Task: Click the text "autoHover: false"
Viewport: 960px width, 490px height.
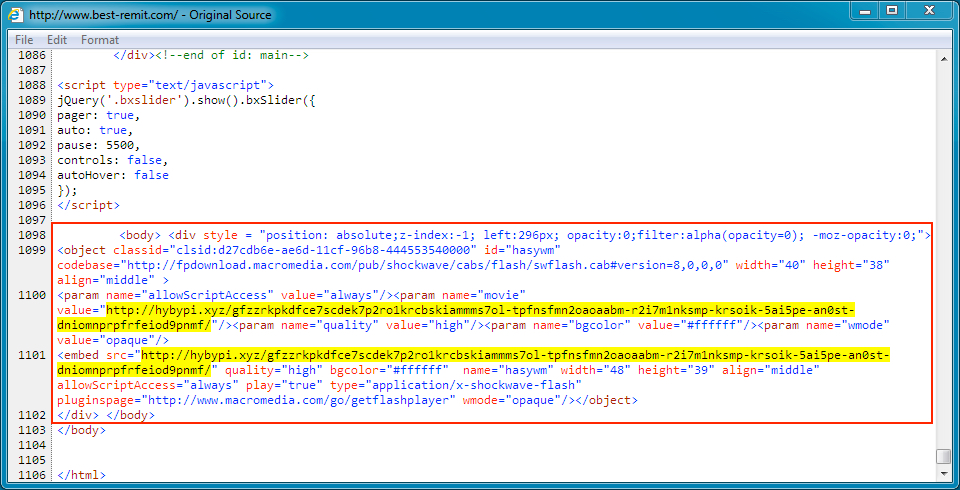Action: click(x=113, y=175)
